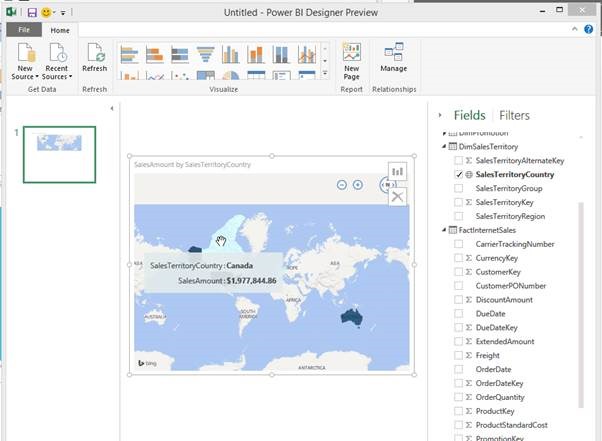Click the OrderDate field label
Viewport: 602px width, 441px height.
point(493,369)
